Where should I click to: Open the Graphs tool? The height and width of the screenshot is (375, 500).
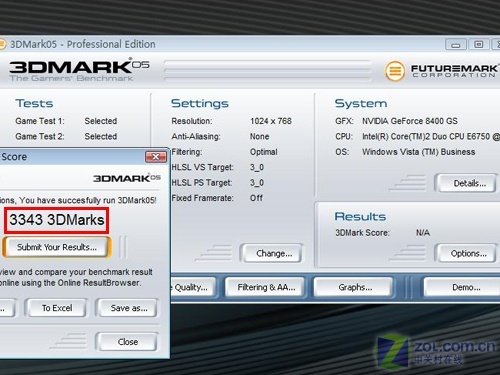(x=354, y=287)
